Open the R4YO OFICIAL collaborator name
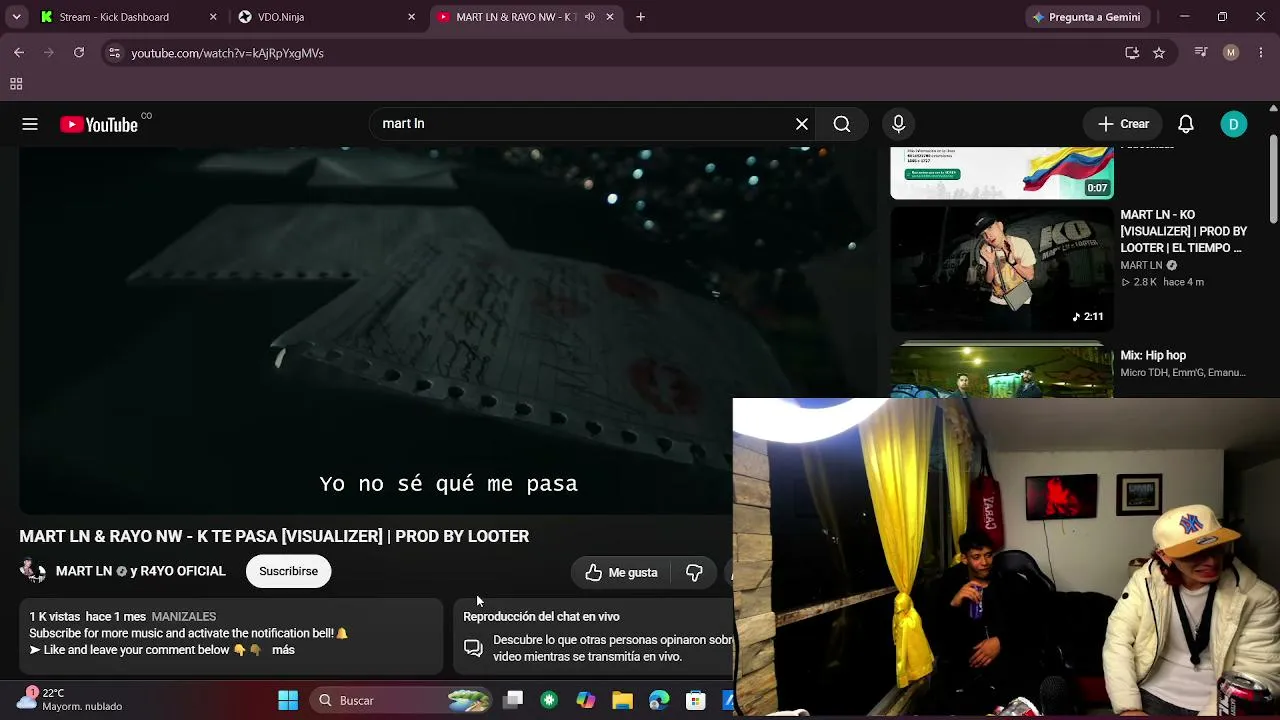Viewport: 1280px width, 720px height. pos(183,571)
